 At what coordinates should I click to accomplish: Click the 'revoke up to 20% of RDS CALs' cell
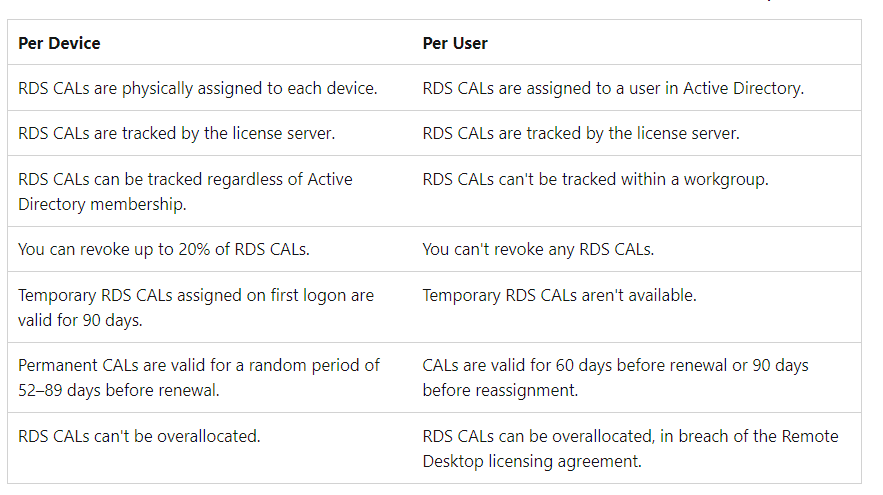(x=164, y=249)
